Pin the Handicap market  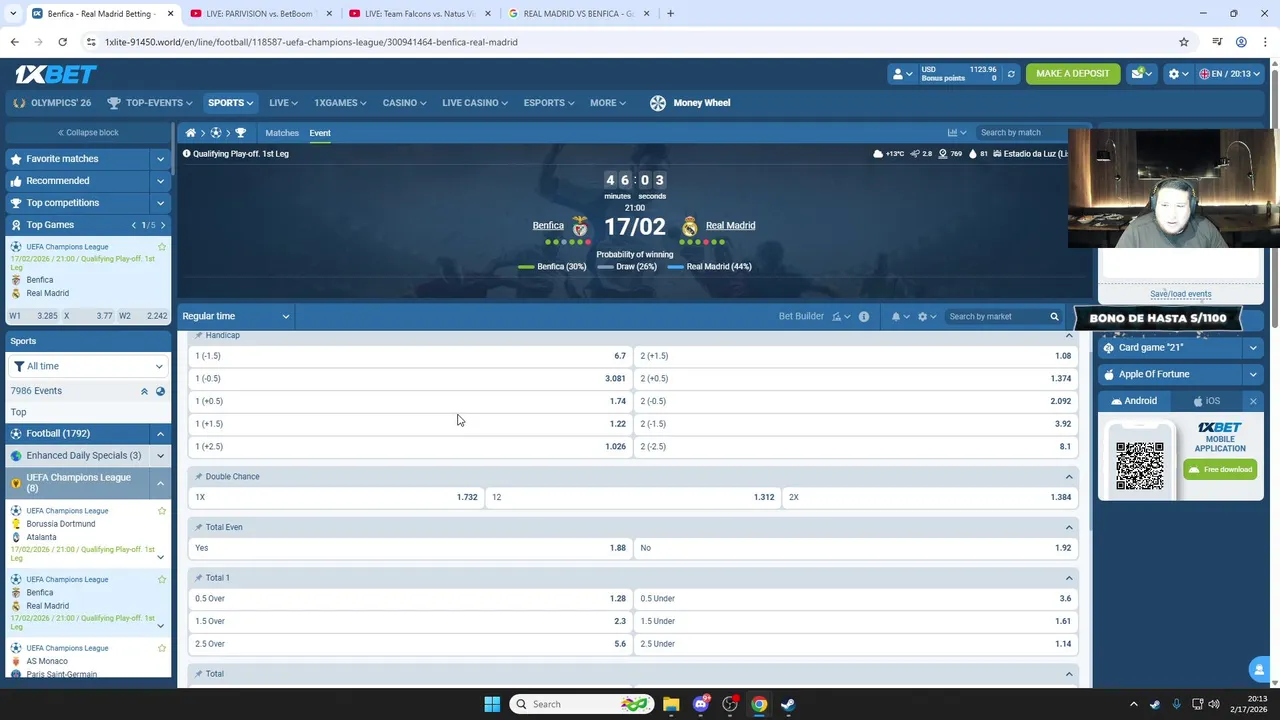[199, 336]
